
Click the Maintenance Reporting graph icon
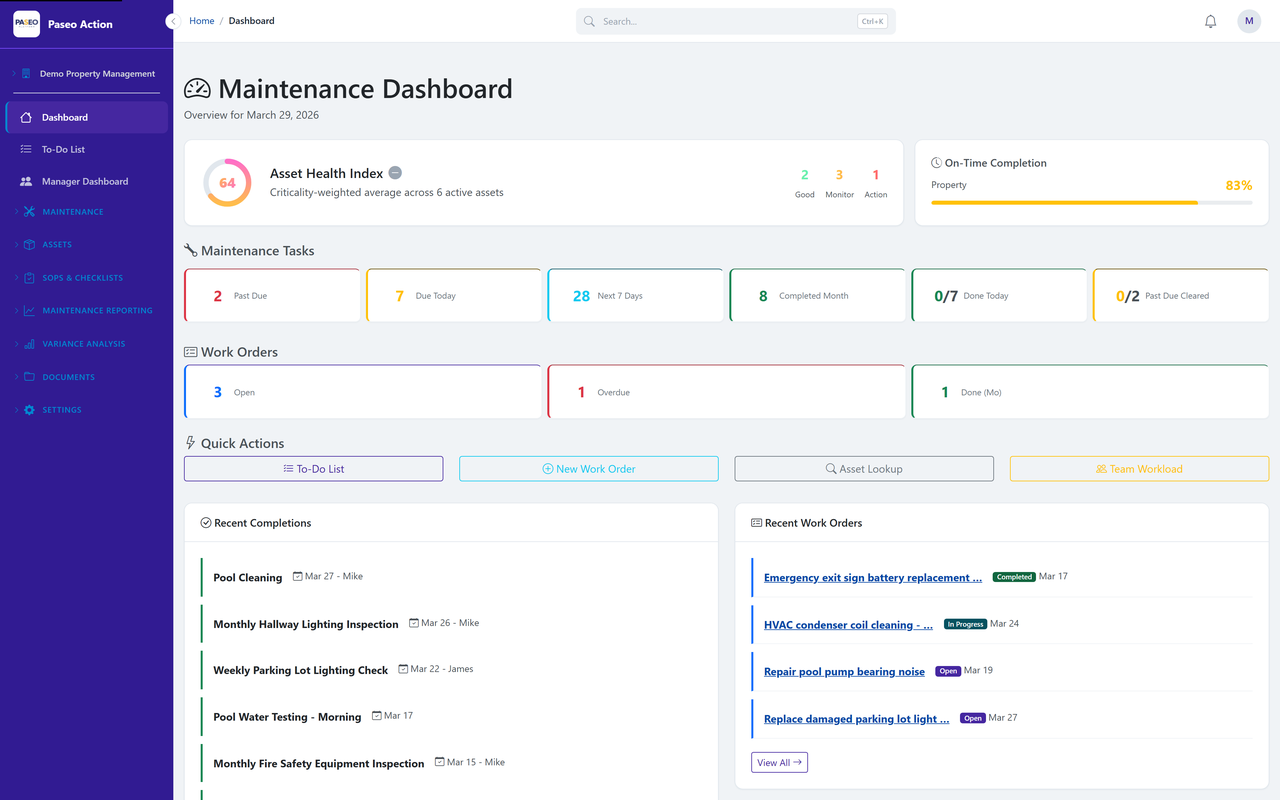(x=28, y=310)
